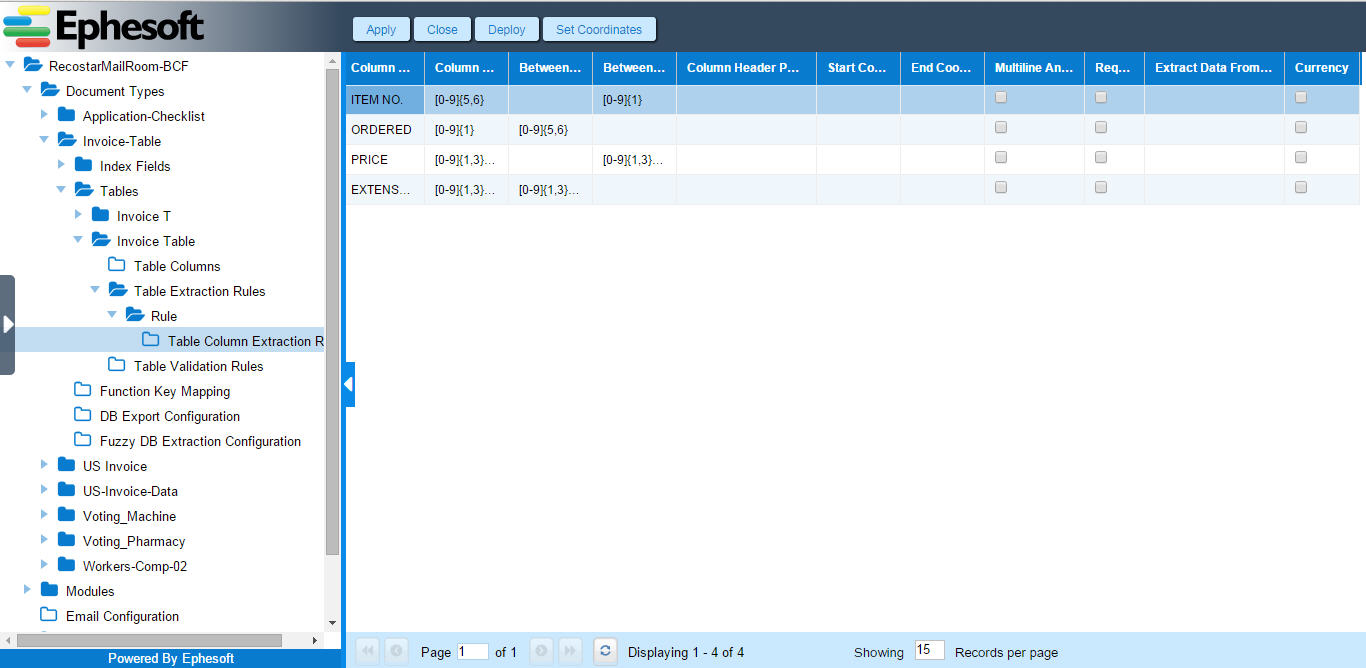Click the Function Key Mapping folder icon
This screenshot has height=668, width=1366.
pos(83,390)
